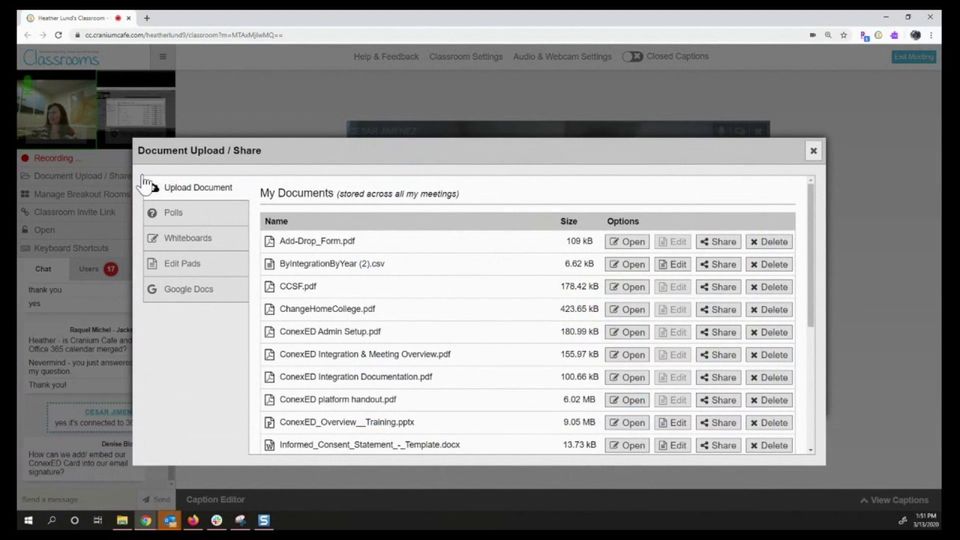Click the CCSF.pdf file icon

(269, 287)
